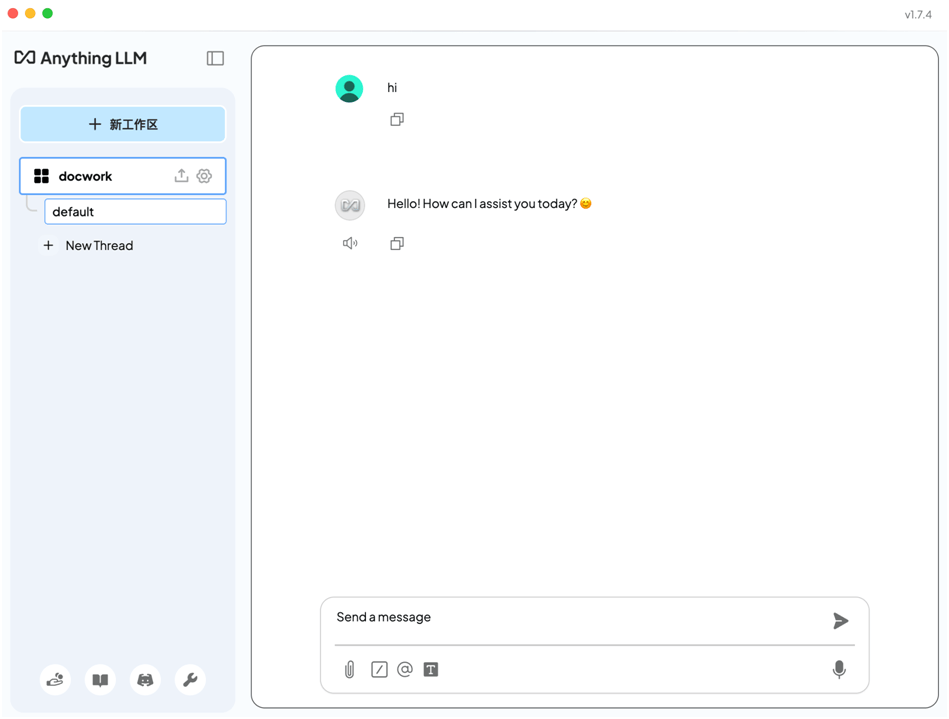Open text size options T icon

click(x=431, y=669)
